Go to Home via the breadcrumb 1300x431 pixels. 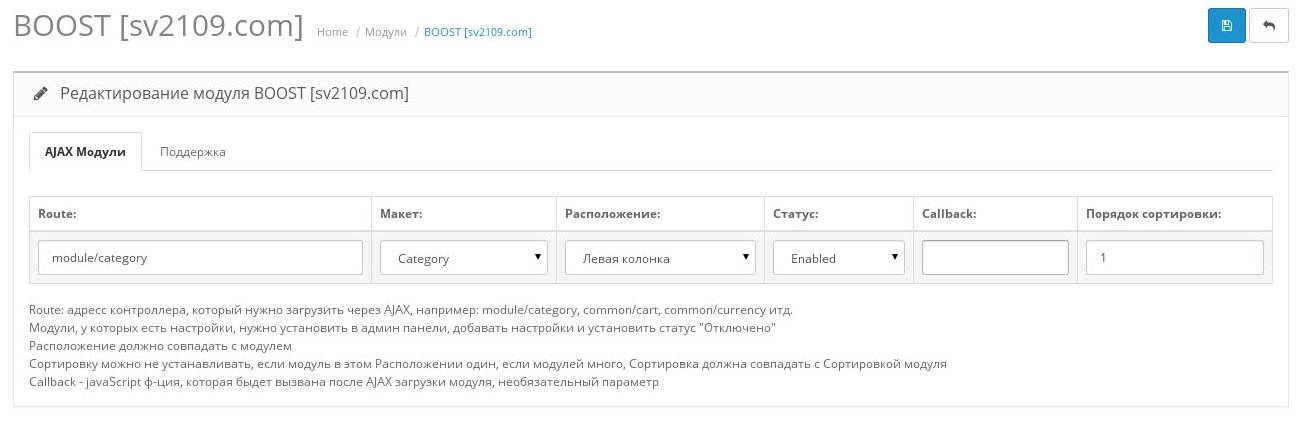[x=332, y=32]
